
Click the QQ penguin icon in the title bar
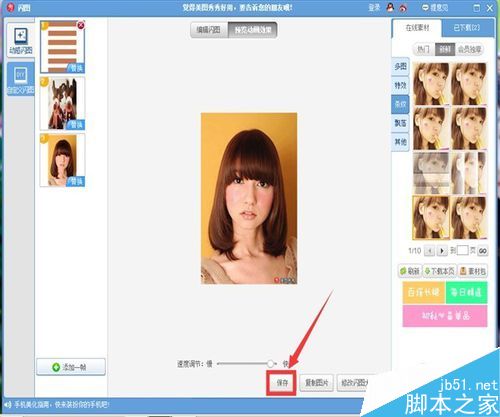click(390, 7)
